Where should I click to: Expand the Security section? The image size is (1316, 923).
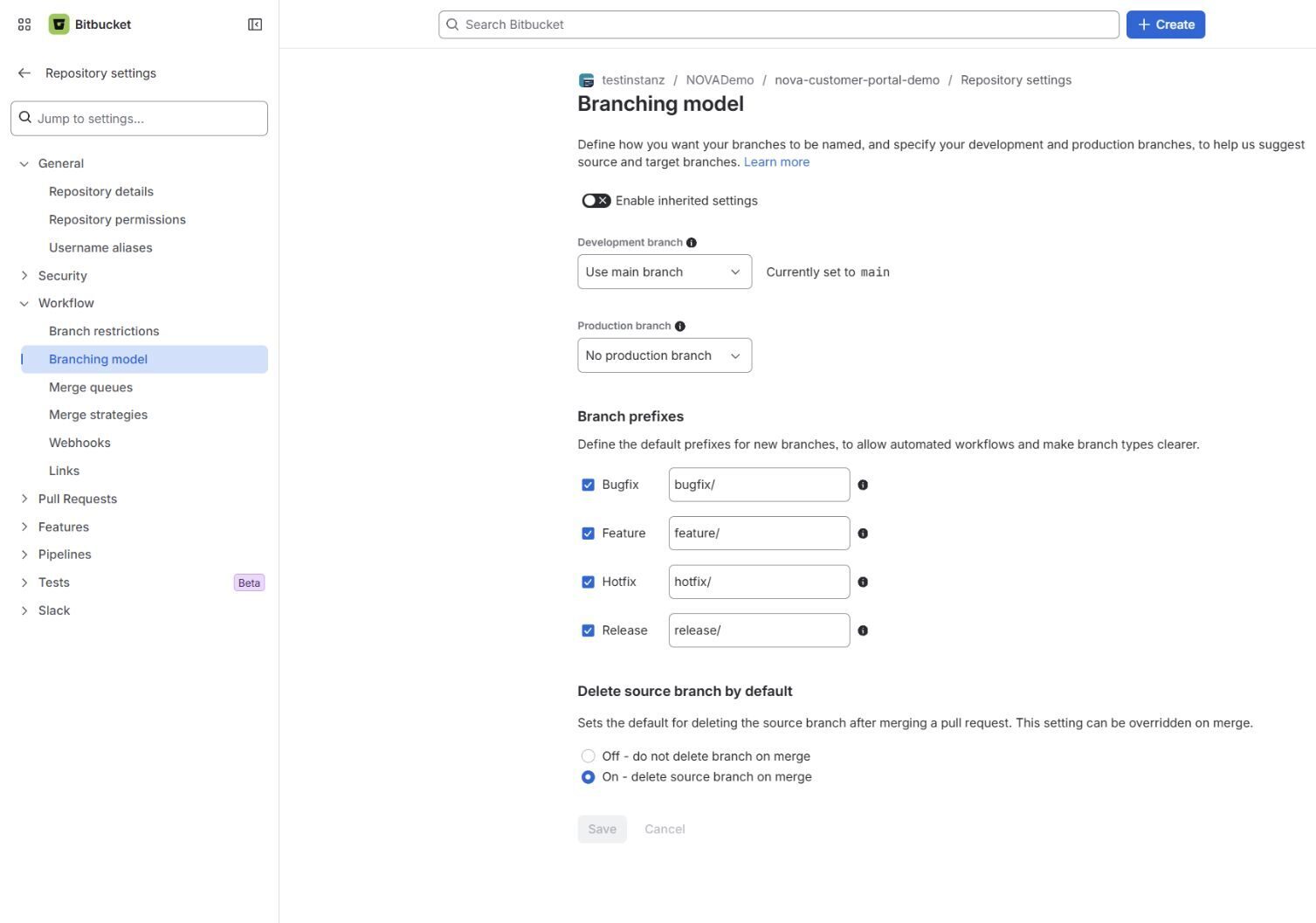click(x=24, y=276)
